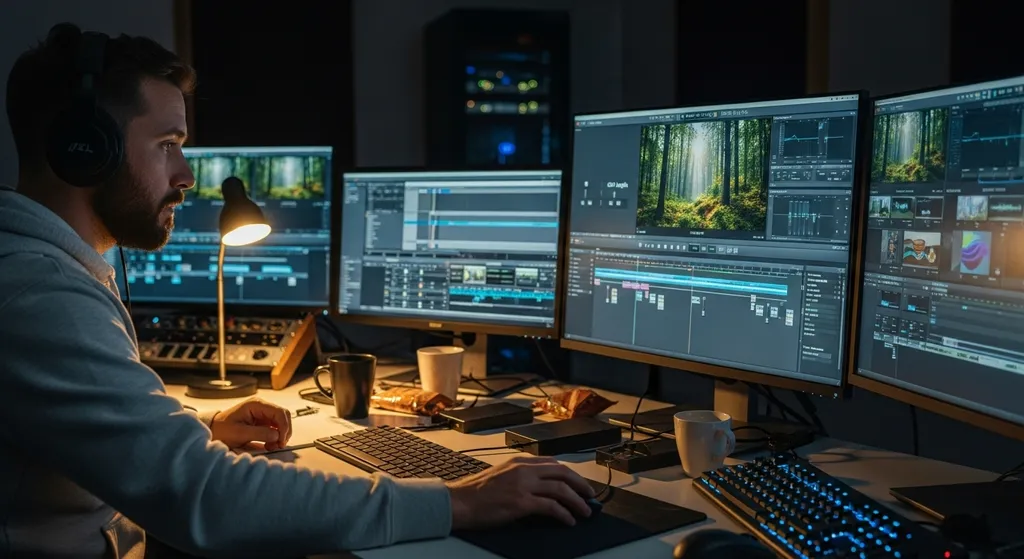
Task: Click the forest preview in the center monitor
Action: click(703, 173)
